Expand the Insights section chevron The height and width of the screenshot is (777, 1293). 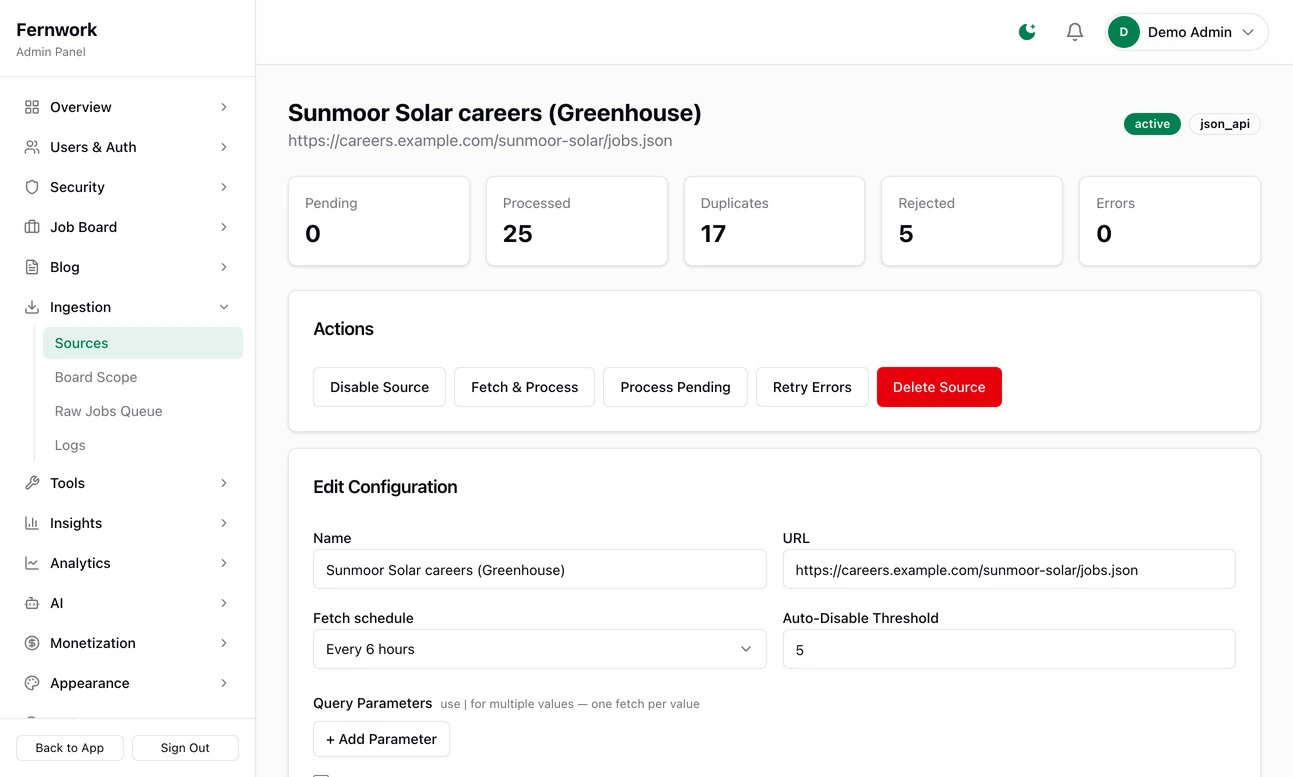pyautogui.click(x=224, y=523)
